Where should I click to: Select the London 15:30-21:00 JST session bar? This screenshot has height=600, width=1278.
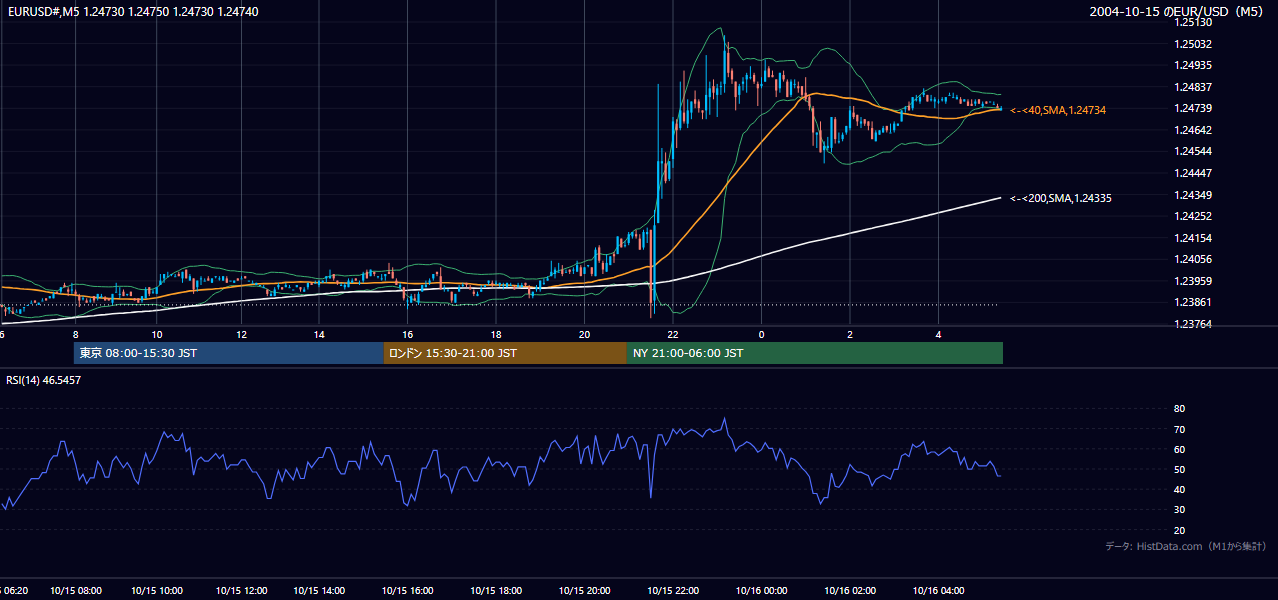coord(505,353)
